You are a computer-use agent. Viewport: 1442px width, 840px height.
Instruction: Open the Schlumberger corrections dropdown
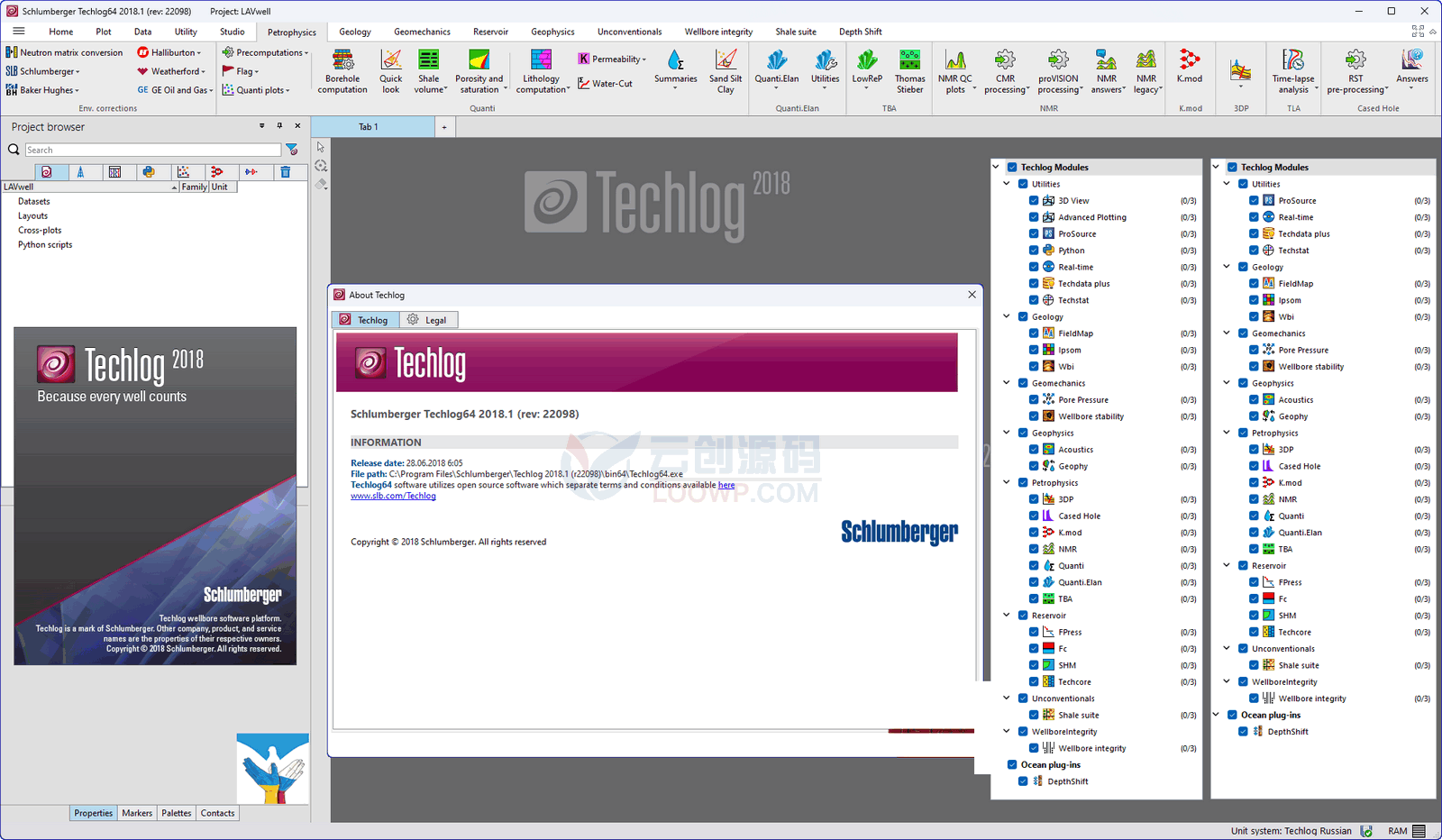[43, 71]
